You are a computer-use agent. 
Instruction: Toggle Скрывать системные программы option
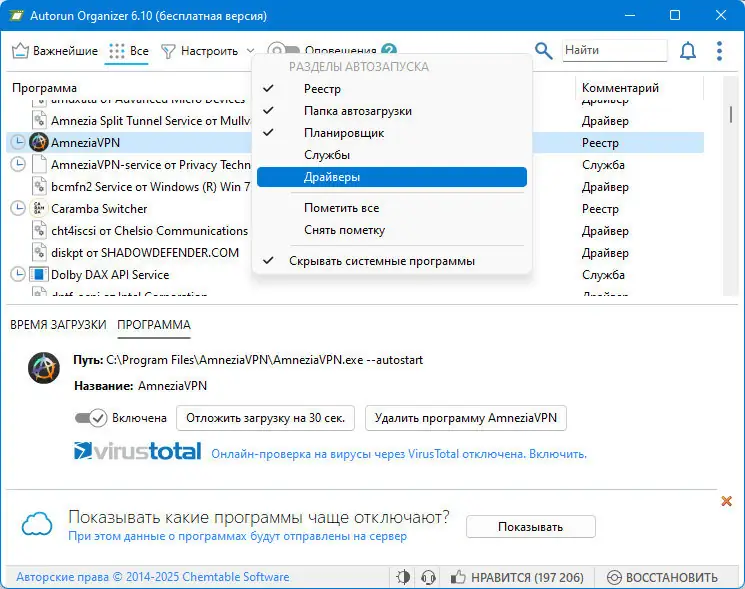[392, 261]
